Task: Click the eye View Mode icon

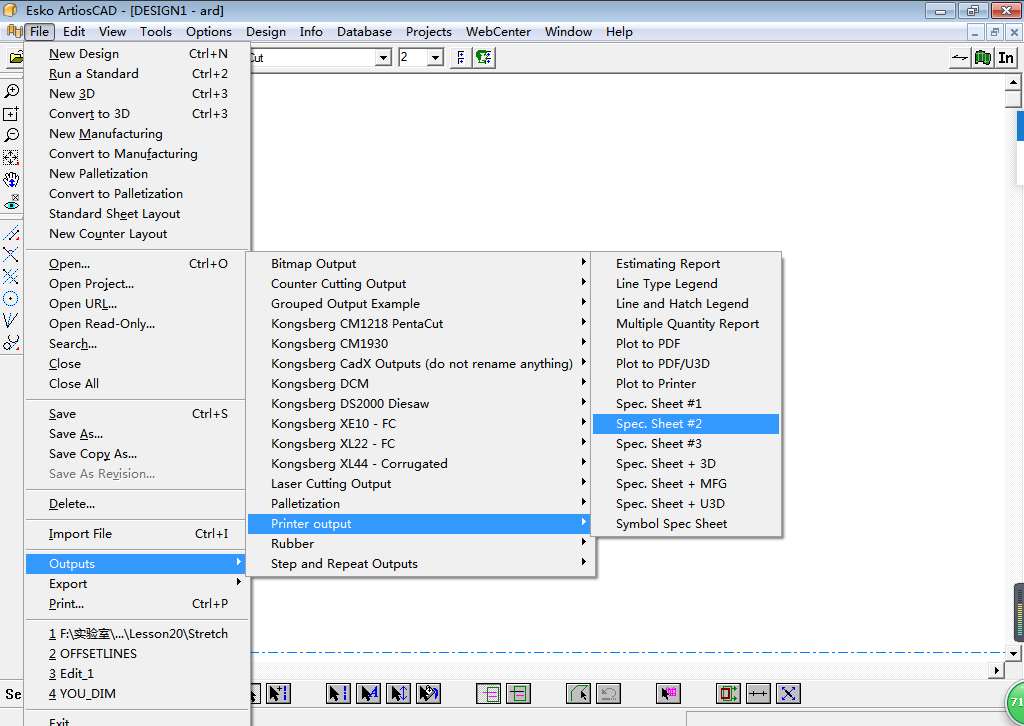Action: click(x=11, y=203)
